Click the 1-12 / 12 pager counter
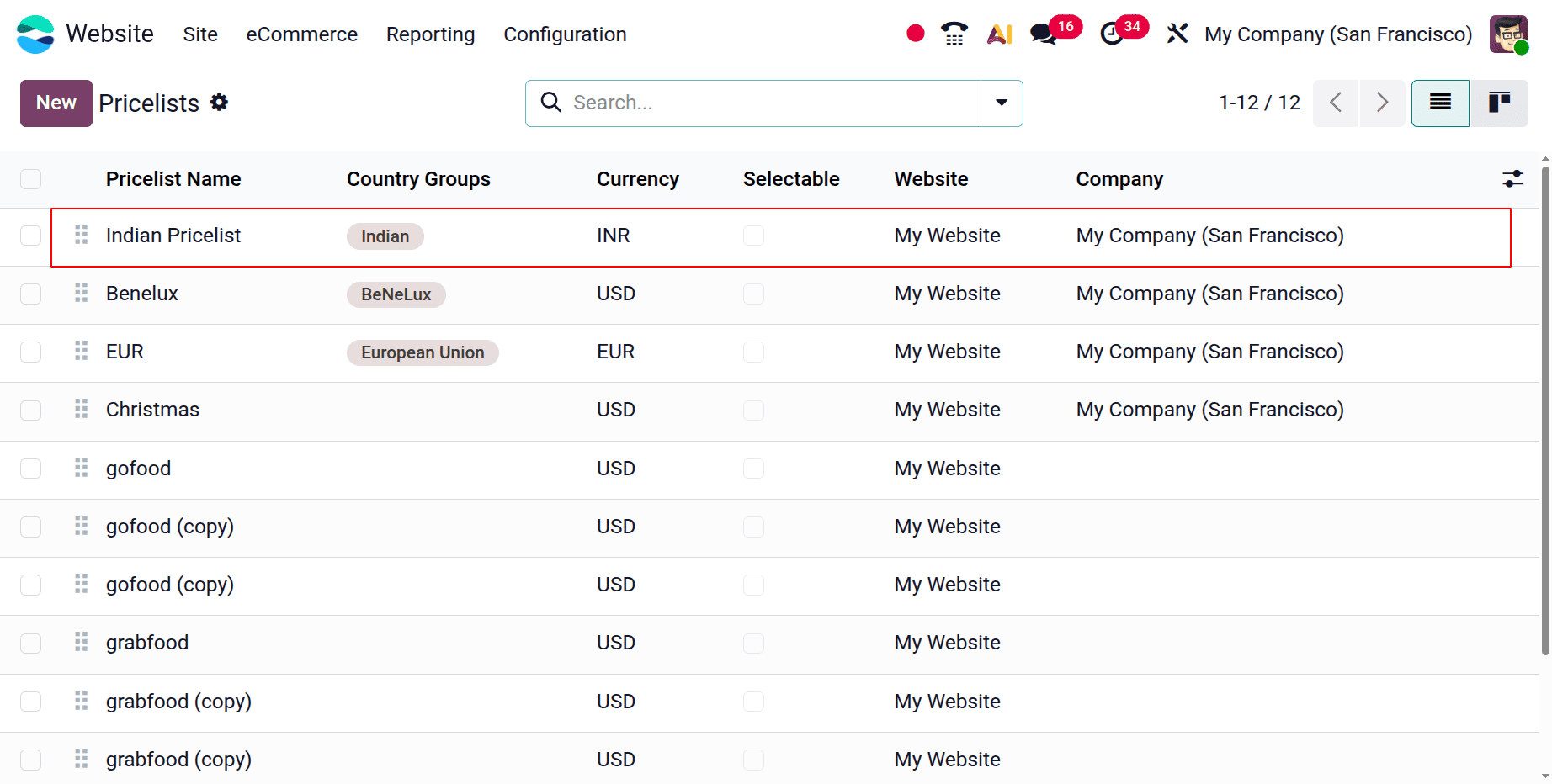1552x784 pixels. coord(1259,103)
